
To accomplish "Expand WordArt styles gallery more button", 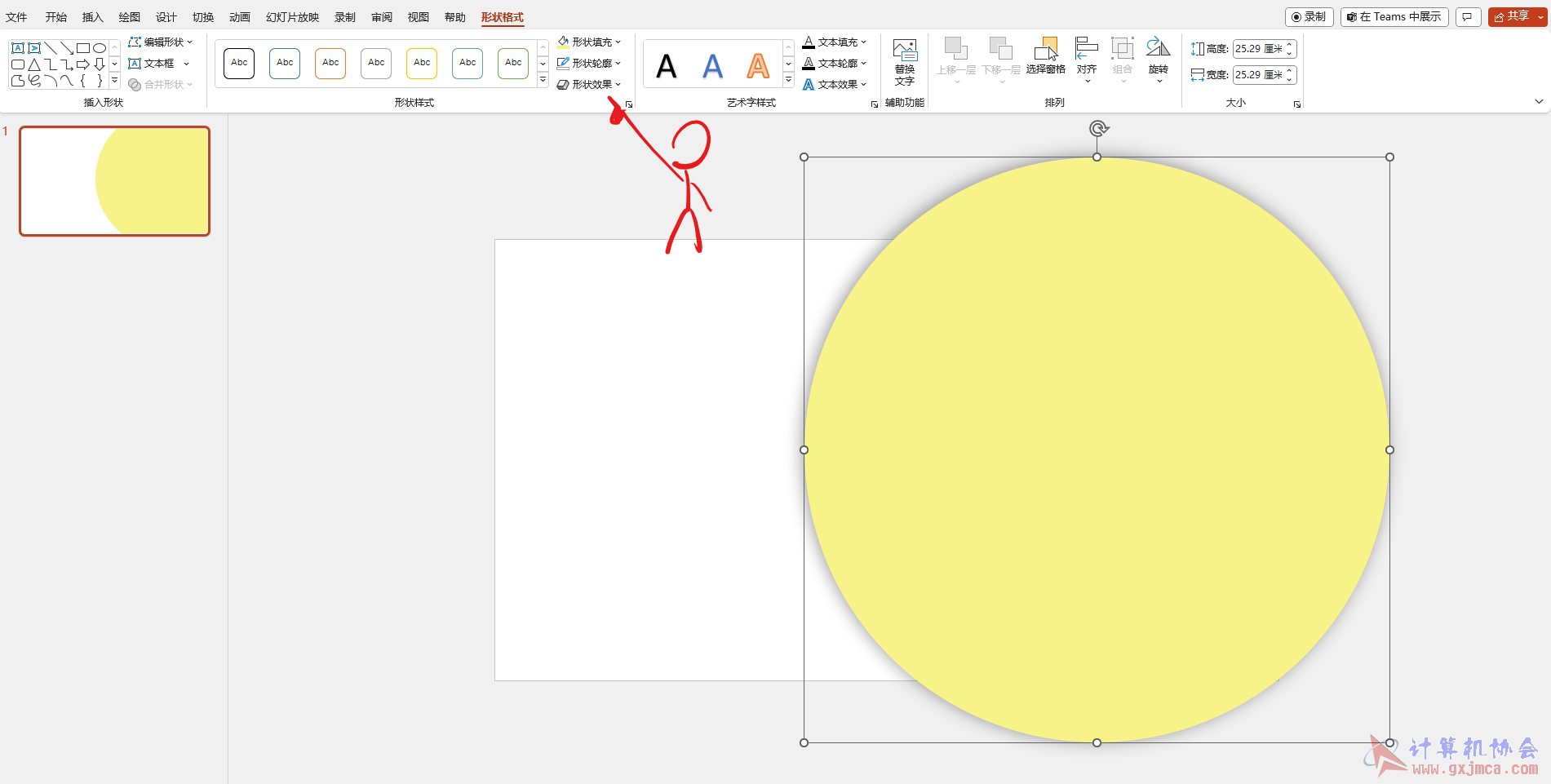I will coord(788,80).
